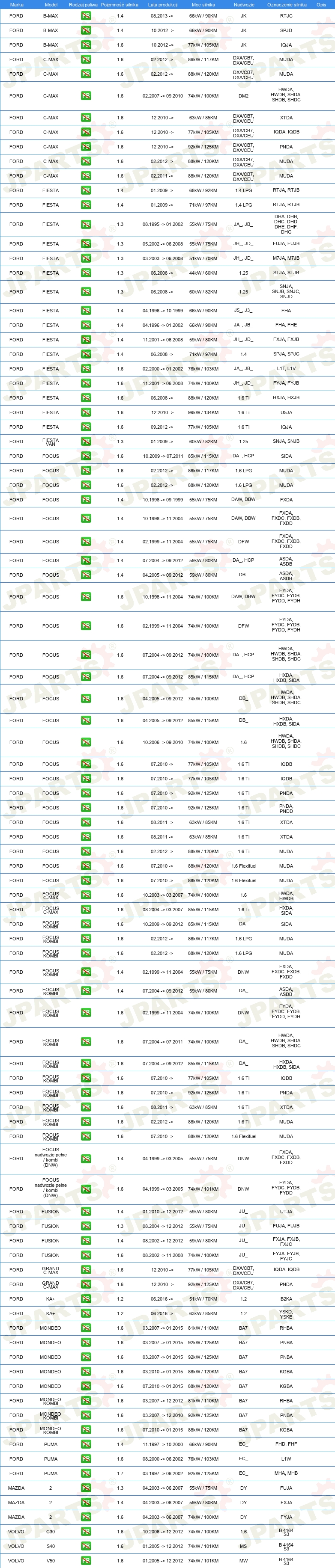Click fuel icon in MONDEO KOMBI KGBA row
The width and height of the screenshot is (335, 1568).
(86, 1430)
